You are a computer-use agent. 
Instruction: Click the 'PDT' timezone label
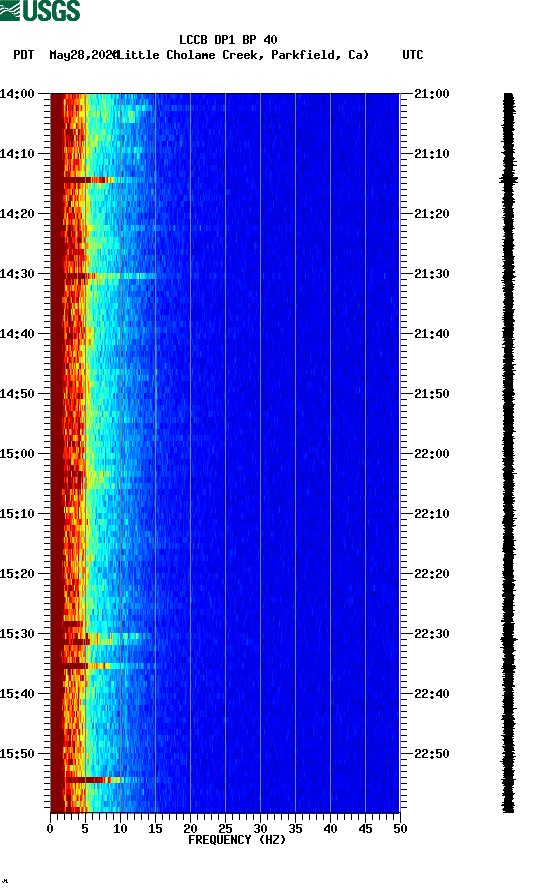(x=24, y=55)
